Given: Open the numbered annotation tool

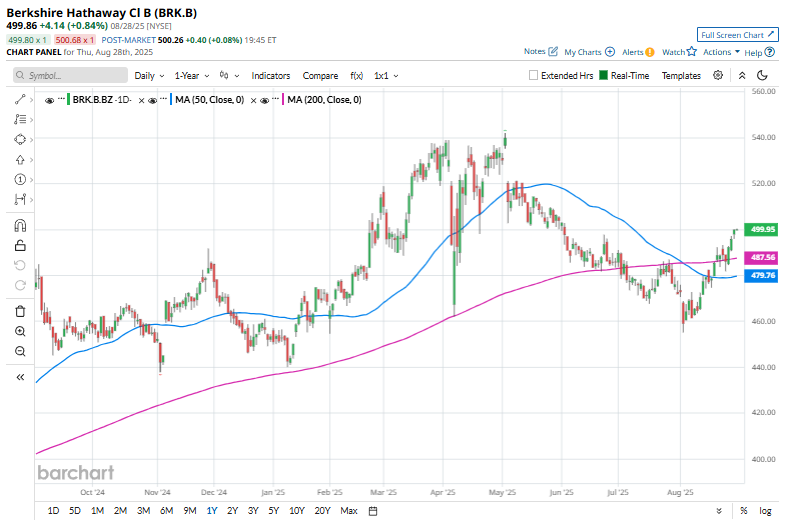Looking at the screenshot, I should click(x=20, y=179).
